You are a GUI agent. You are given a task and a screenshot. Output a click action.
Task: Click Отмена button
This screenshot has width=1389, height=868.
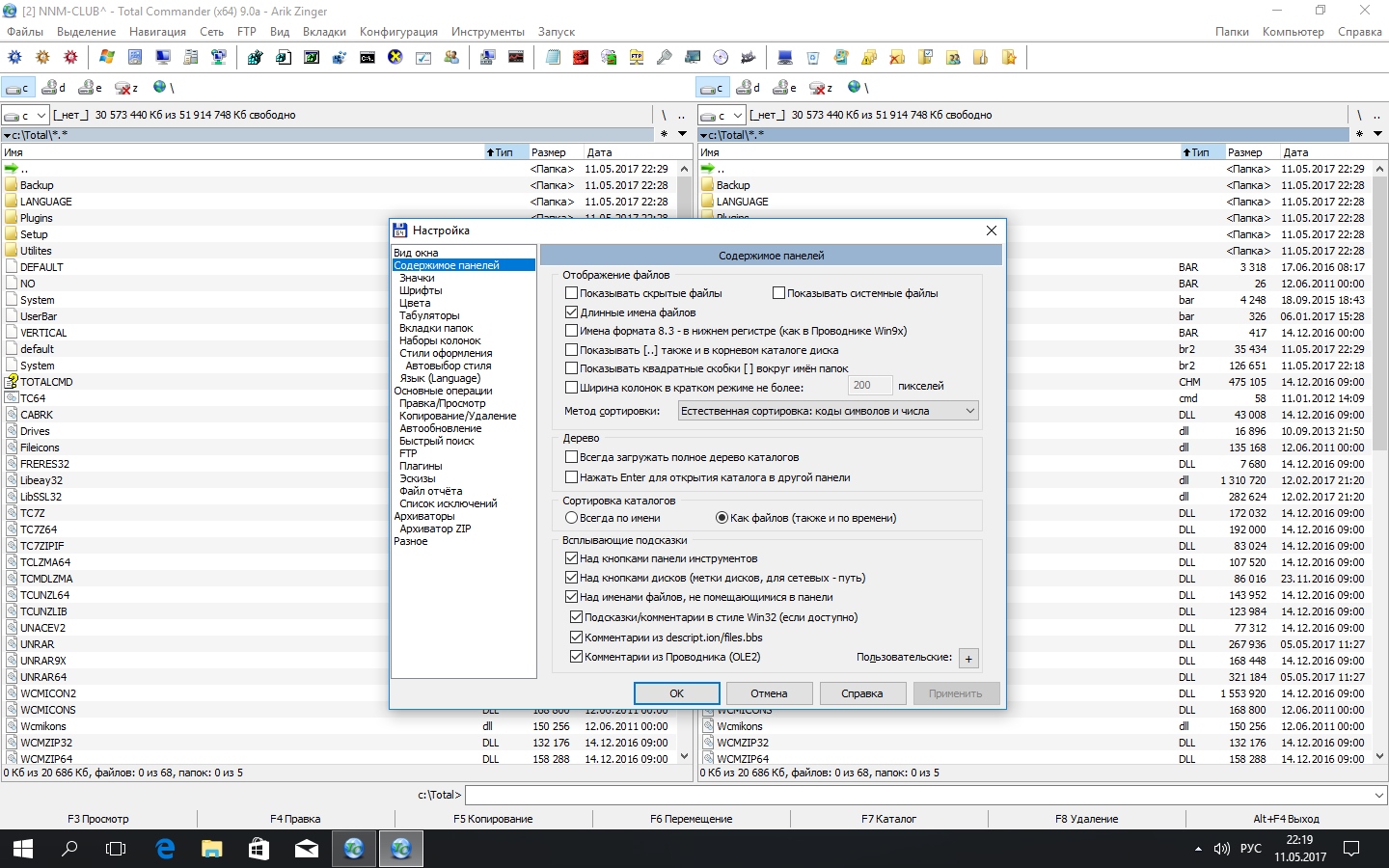[769, 693]
